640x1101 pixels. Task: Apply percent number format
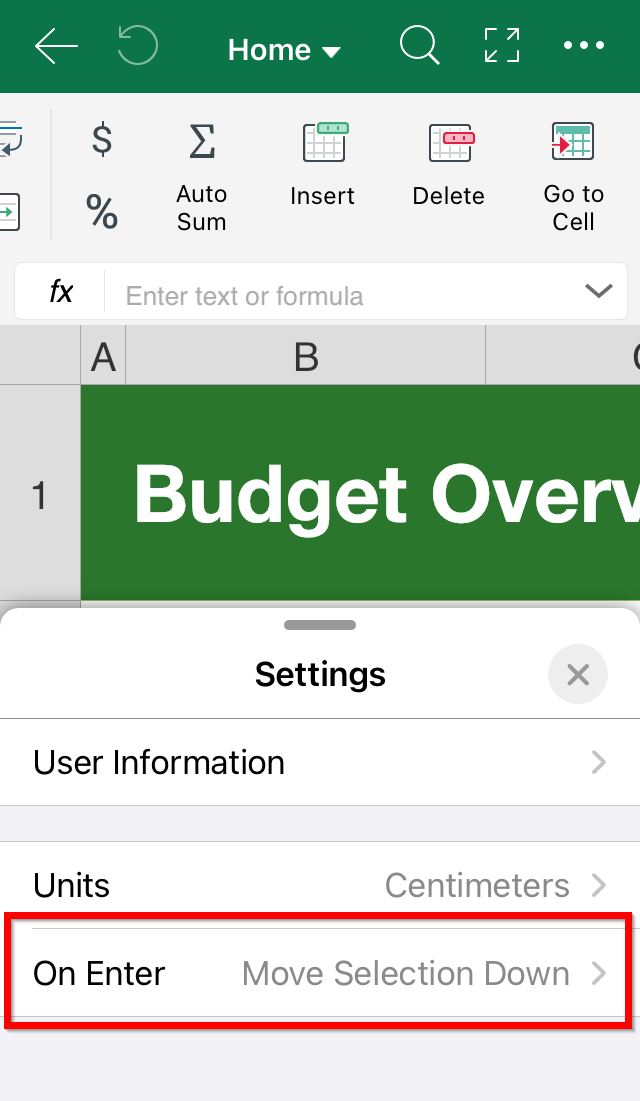(x=102, y=212)
